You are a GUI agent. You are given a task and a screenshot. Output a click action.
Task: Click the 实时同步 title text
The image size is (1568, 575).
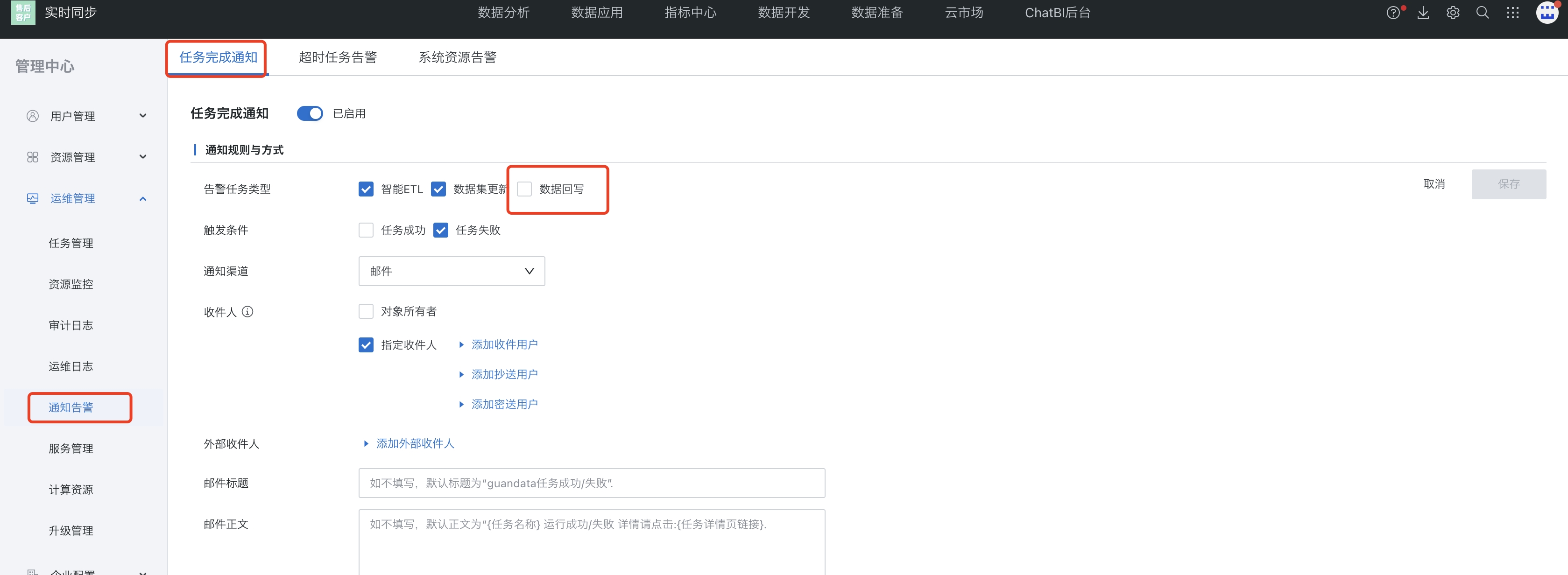click(71, 13)
